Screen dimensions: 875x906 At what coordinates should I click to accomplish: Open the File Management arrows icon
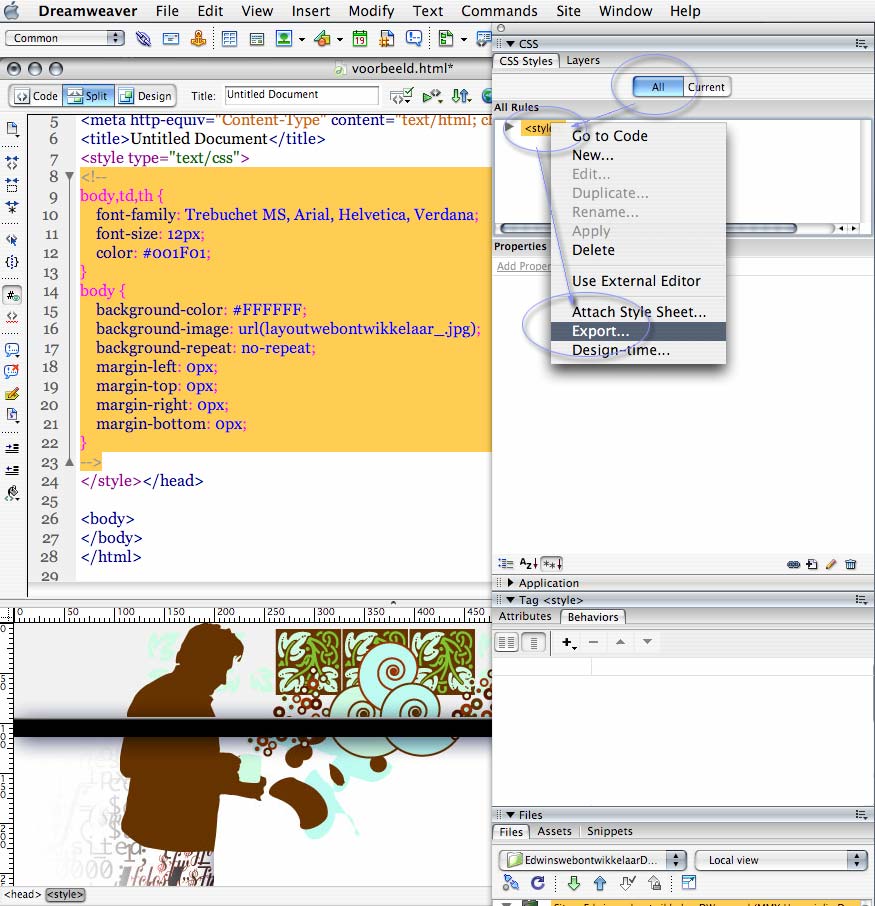click(461, 96)
